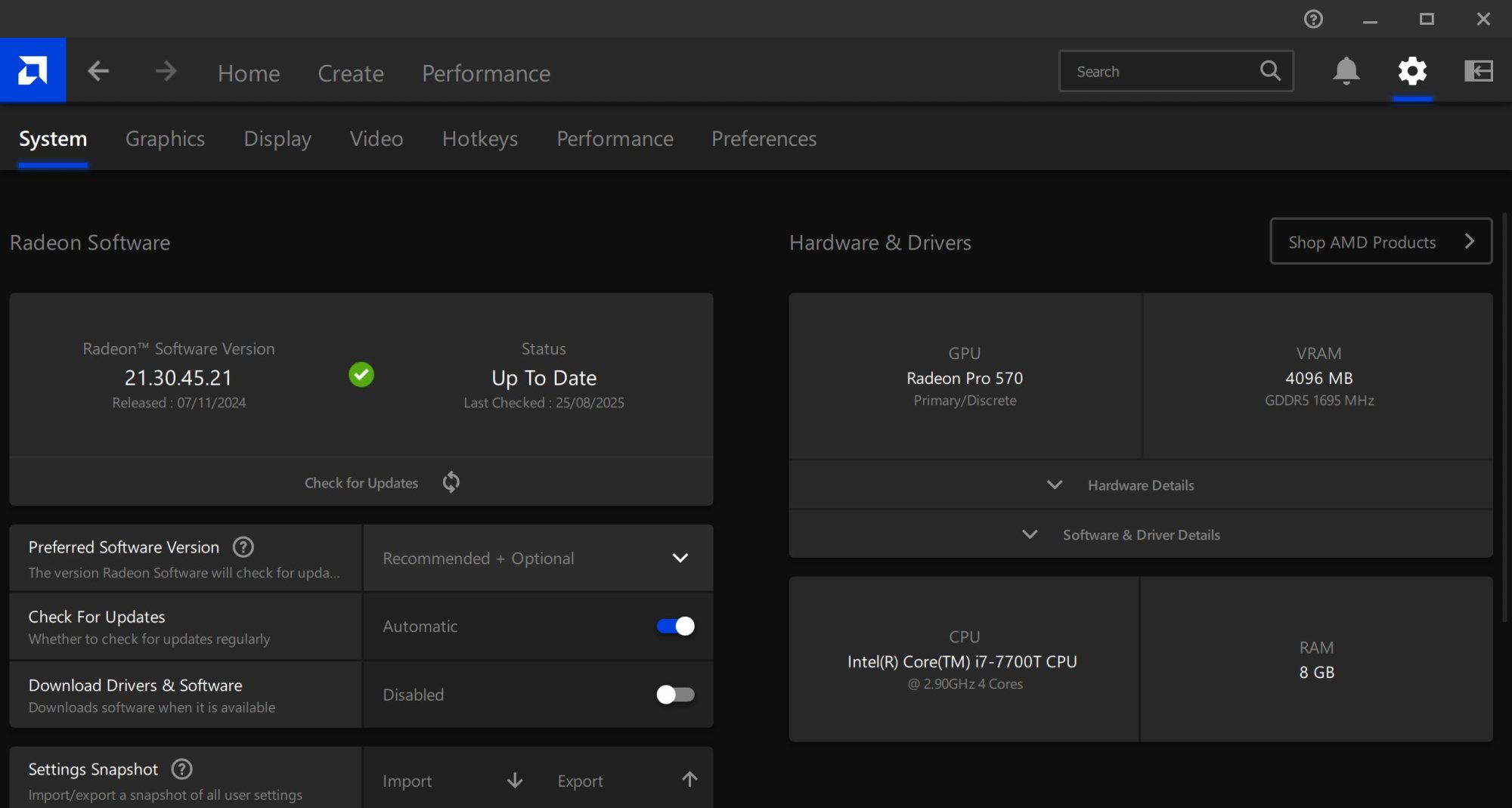Screen dimensions: 1512x808
Task: Switch to the Performance settings tab
Action: (x=615, y=139)
